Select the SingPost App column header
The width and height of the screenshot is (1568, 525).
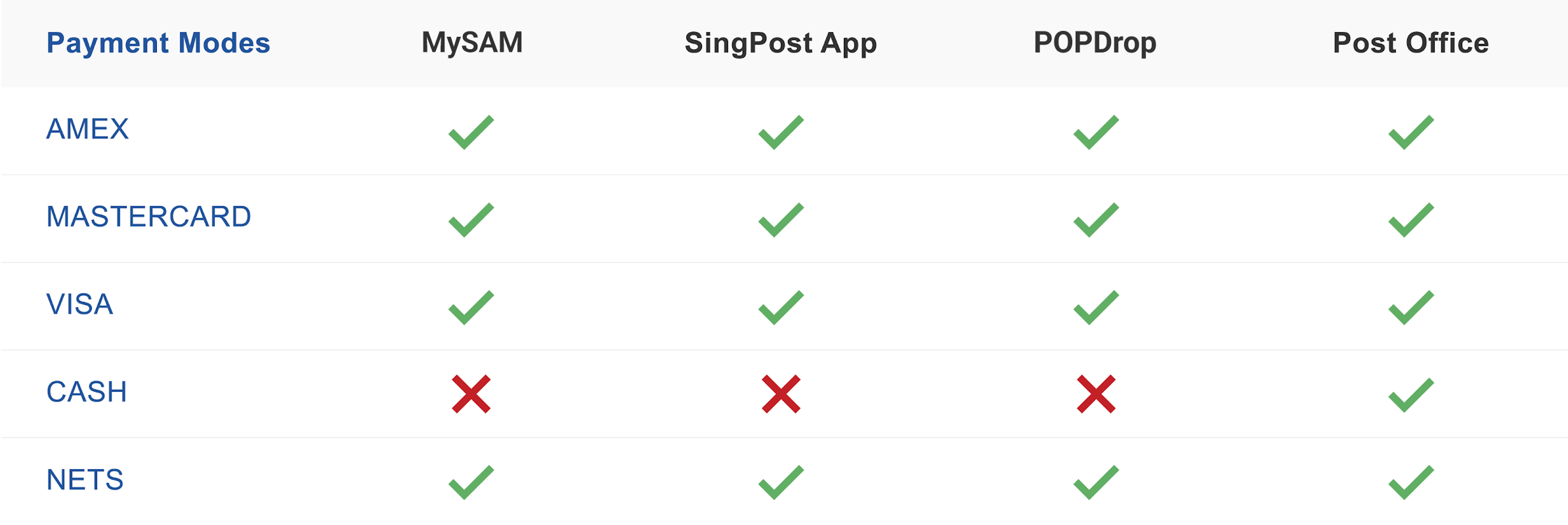click(781, 43)
